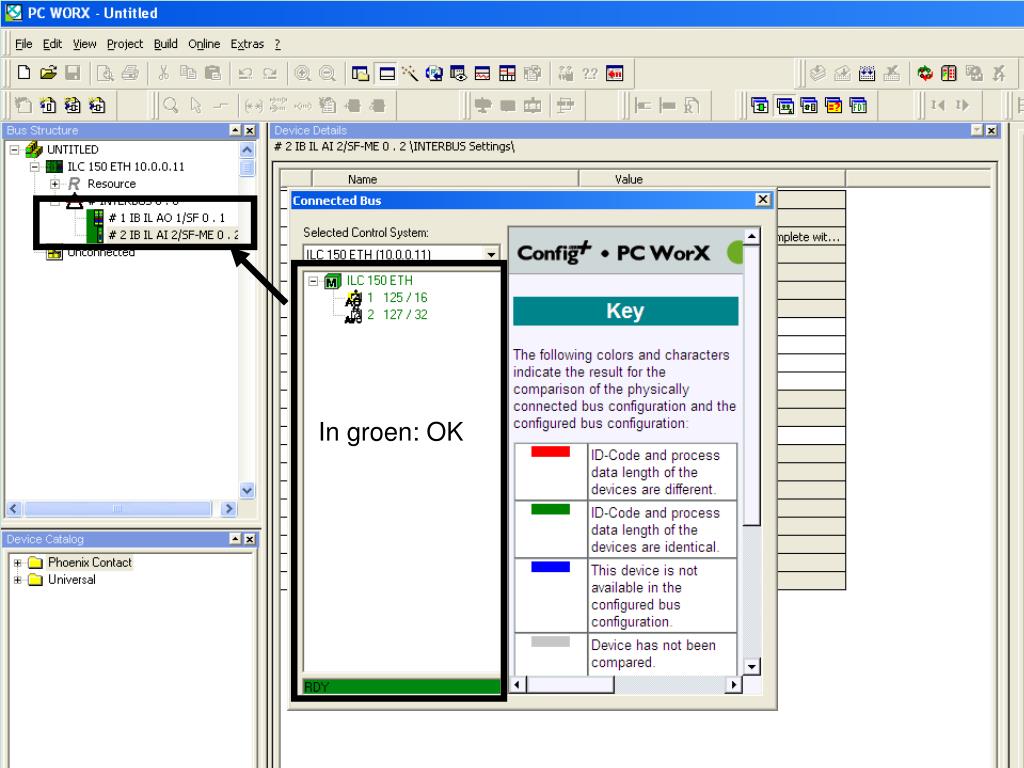
Task: Collapse the ILC 150 ETH 10.0.0.11 node
Action: 35,167
